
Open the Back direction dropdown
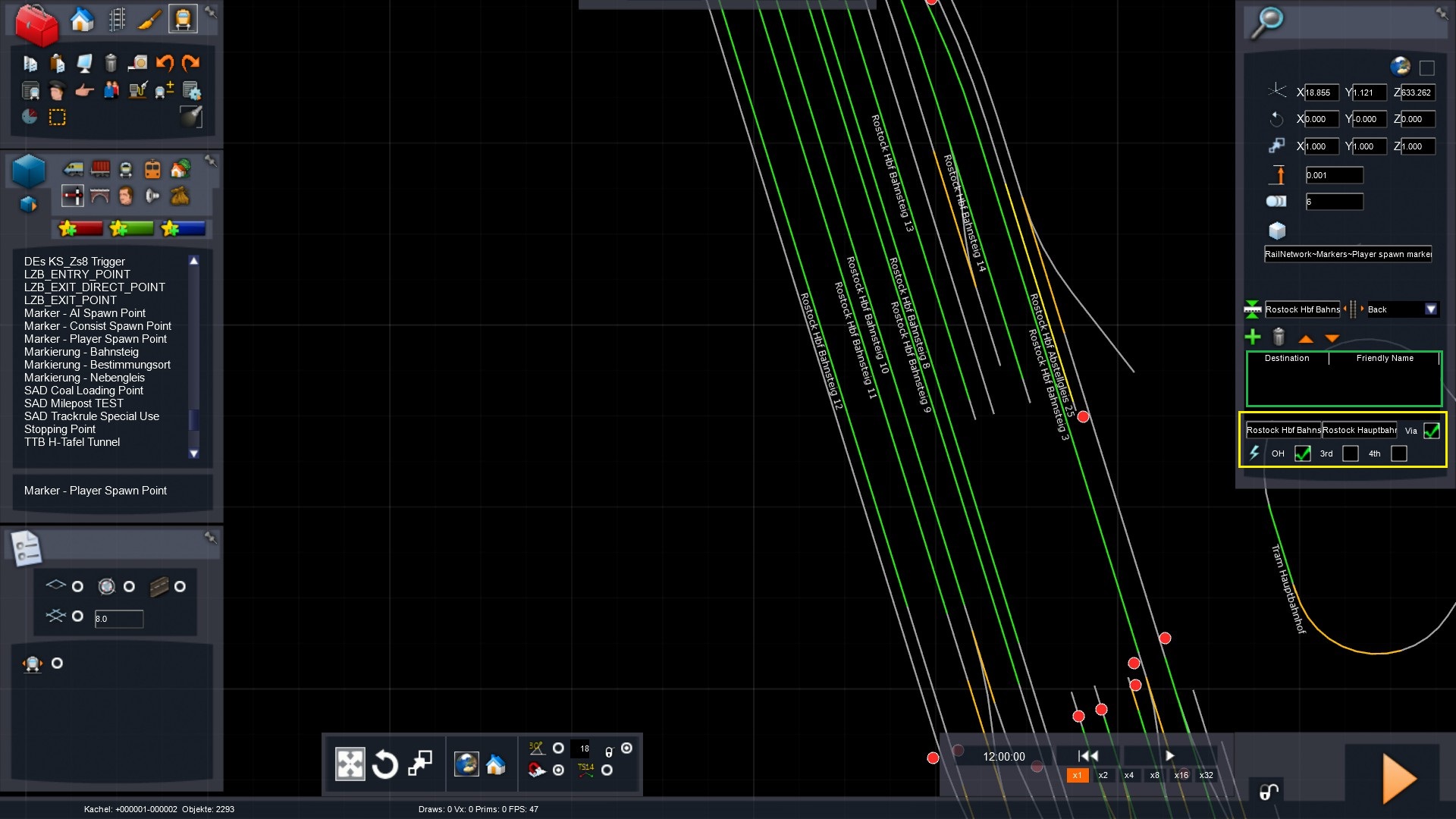point(1430,309)
